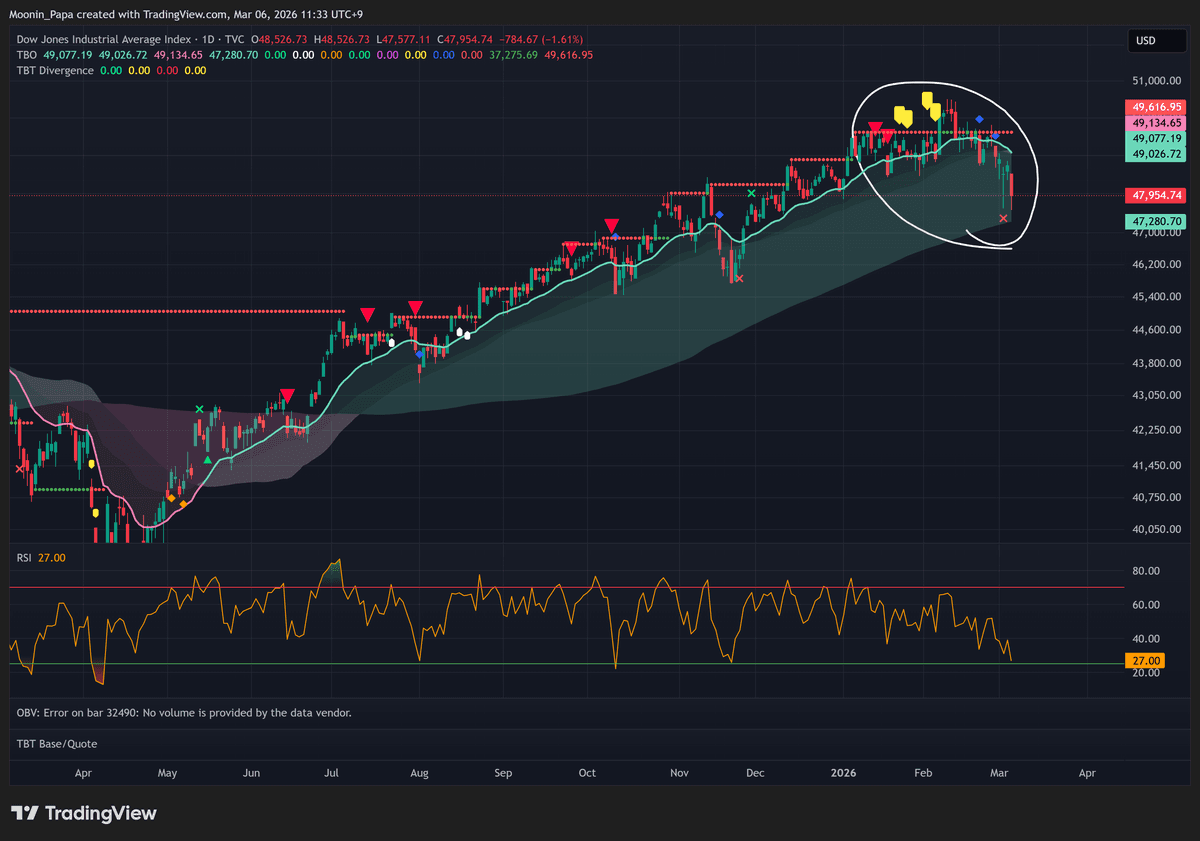The height and width of the screenshot is (841, 1200).
Task: Click the Jul label on time axis
Action: click(x=333, y=773)
